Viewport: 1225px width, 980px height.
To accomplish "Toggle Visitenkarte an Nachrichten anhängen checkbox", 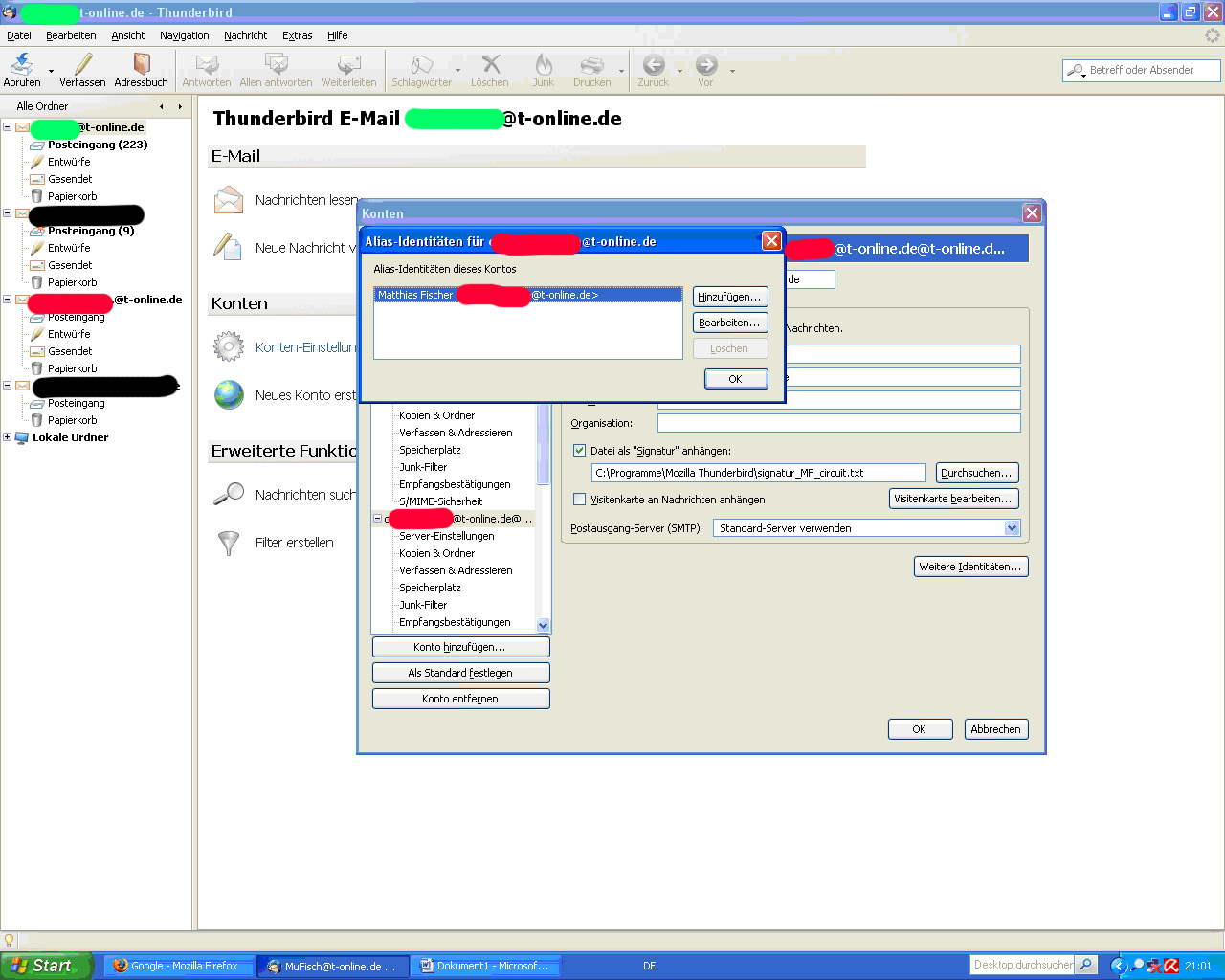I will tap(579, 500).
